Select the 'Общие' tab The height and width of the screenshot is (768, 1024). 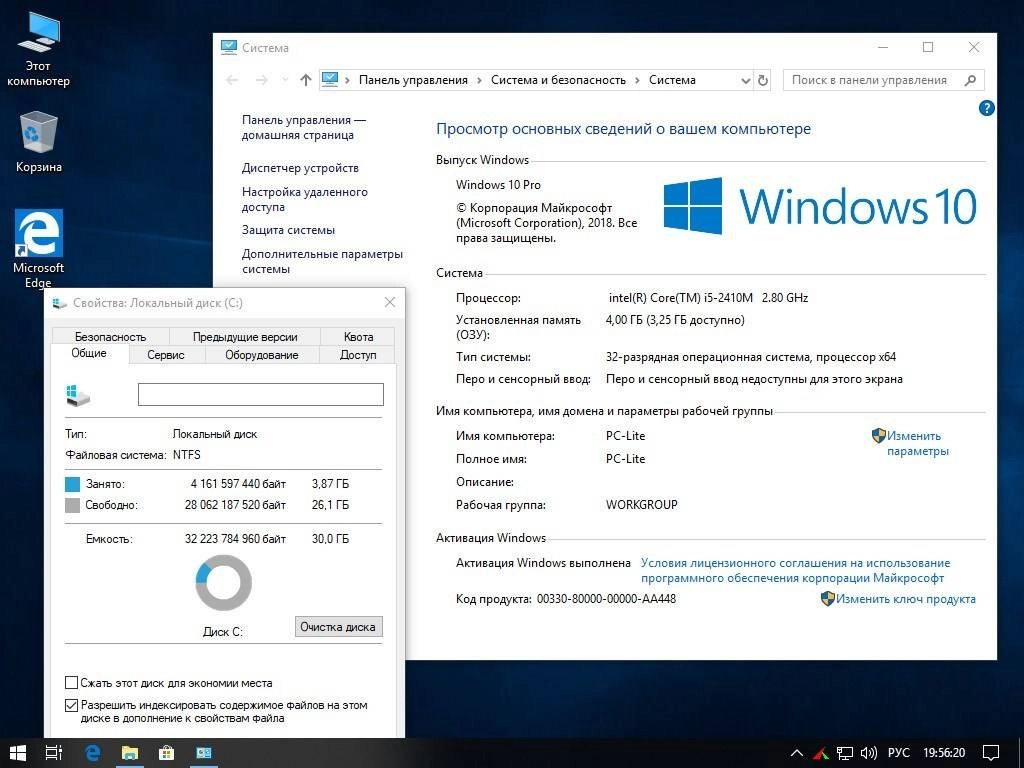(x=89, y=353)
